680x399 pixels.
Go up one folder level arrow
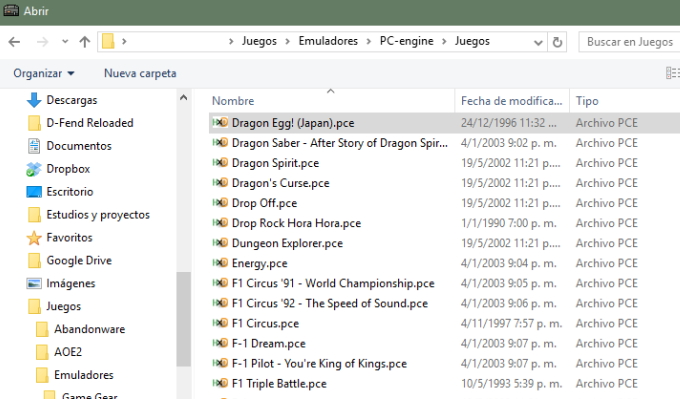coord(85,42)
